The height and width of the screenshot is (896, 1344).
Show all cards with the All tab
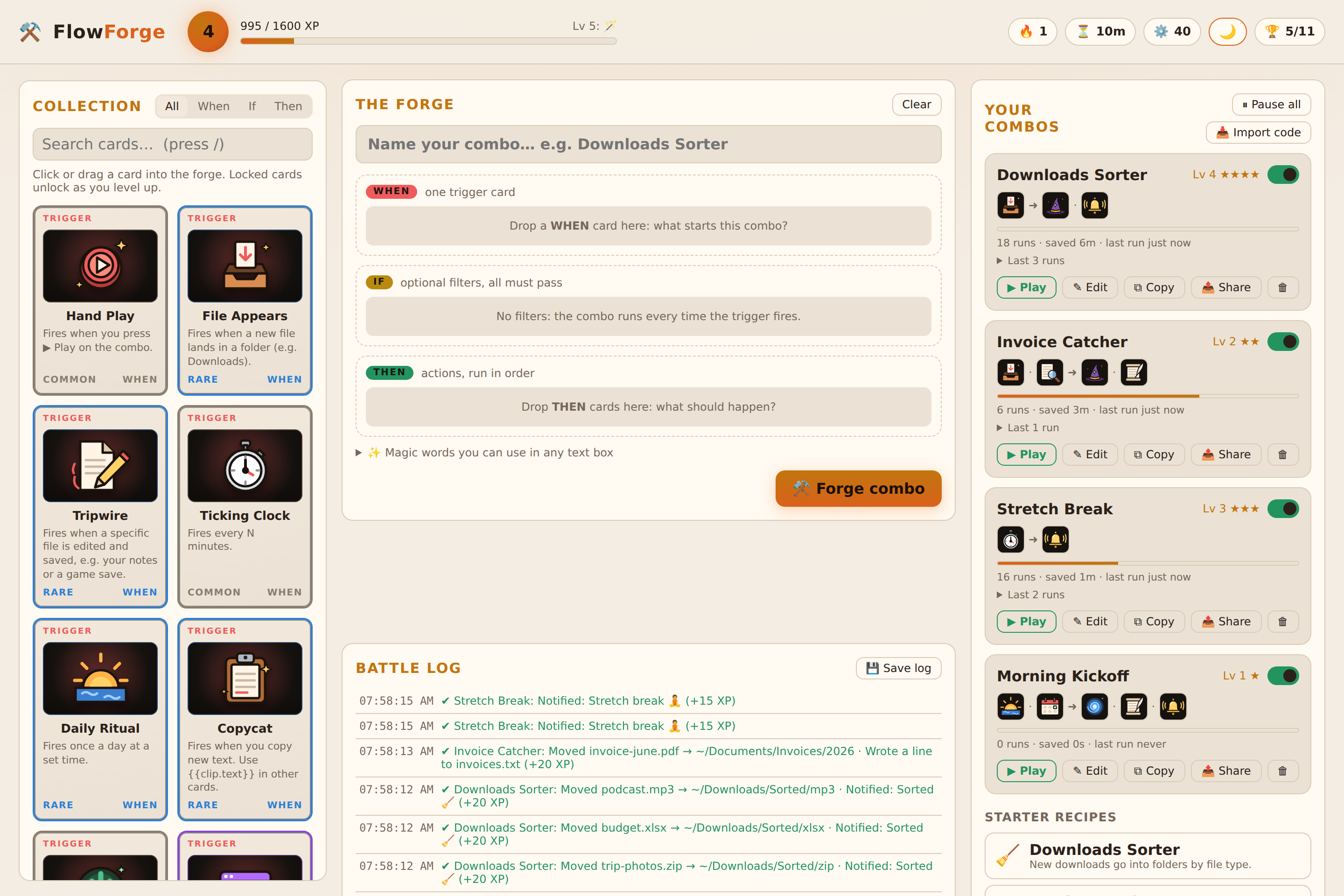[172, 106]
